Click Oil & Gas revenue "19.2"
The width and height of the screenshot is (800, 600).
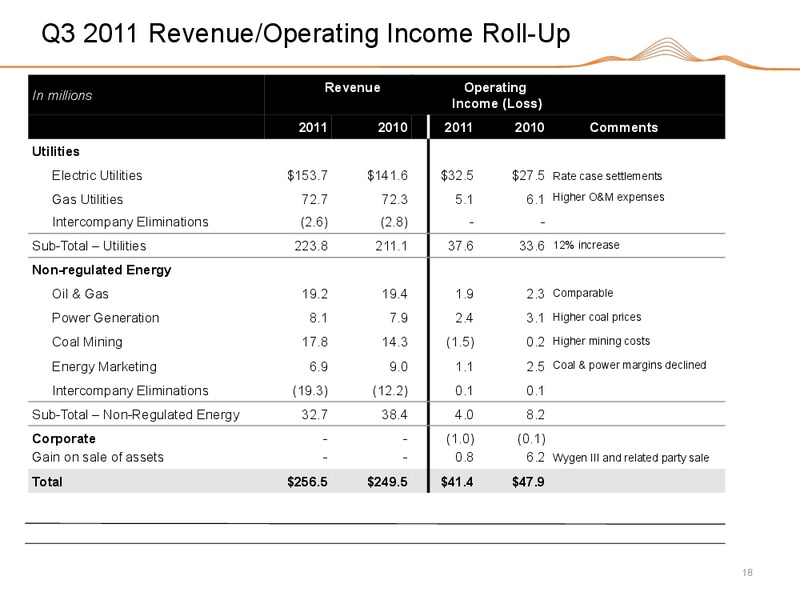tap(314, 294)
